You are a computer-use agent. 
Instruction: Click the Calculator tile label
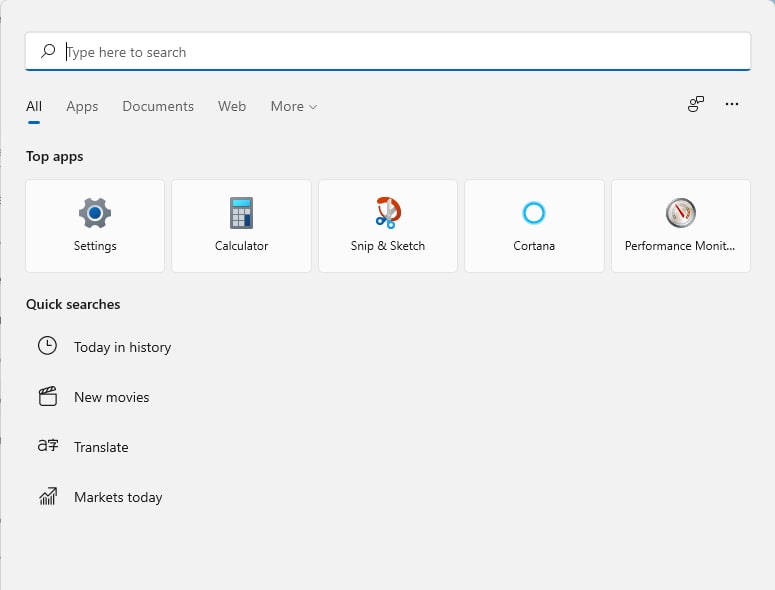[241, 246]
